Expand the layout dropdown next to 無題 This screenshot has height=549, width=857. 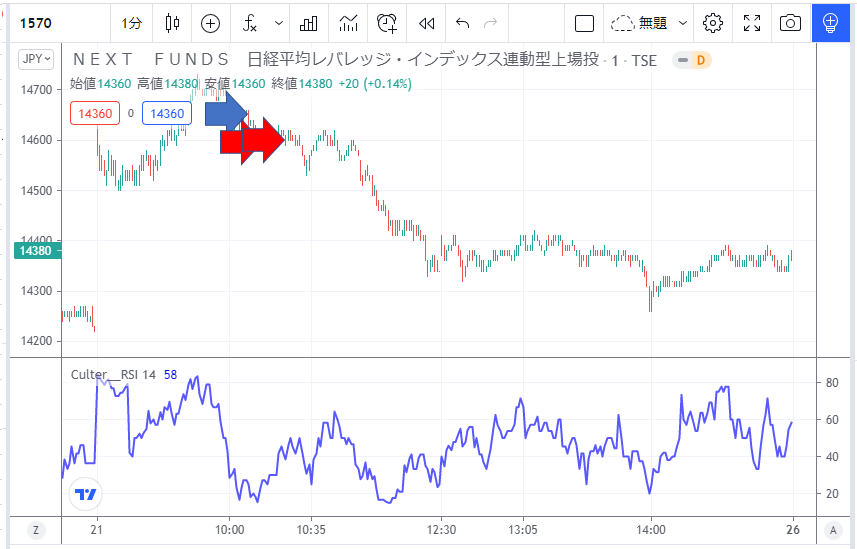(x=683, y=23)
